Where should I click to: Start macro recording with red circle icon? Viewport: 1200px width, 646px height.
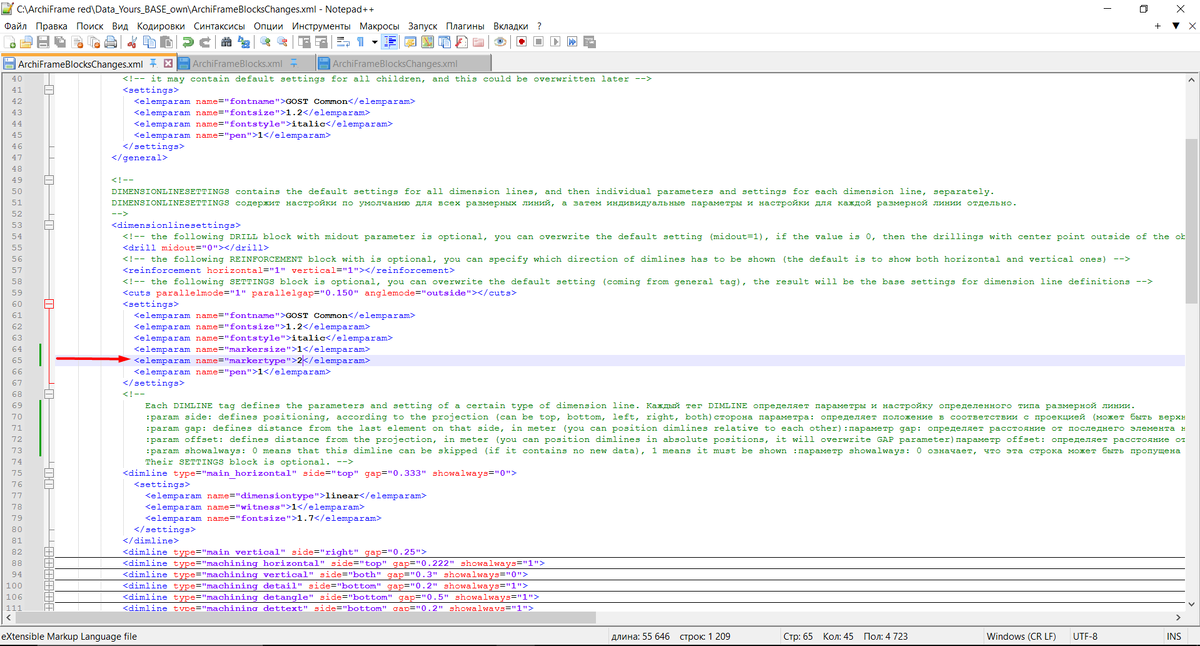coord(521,42)
